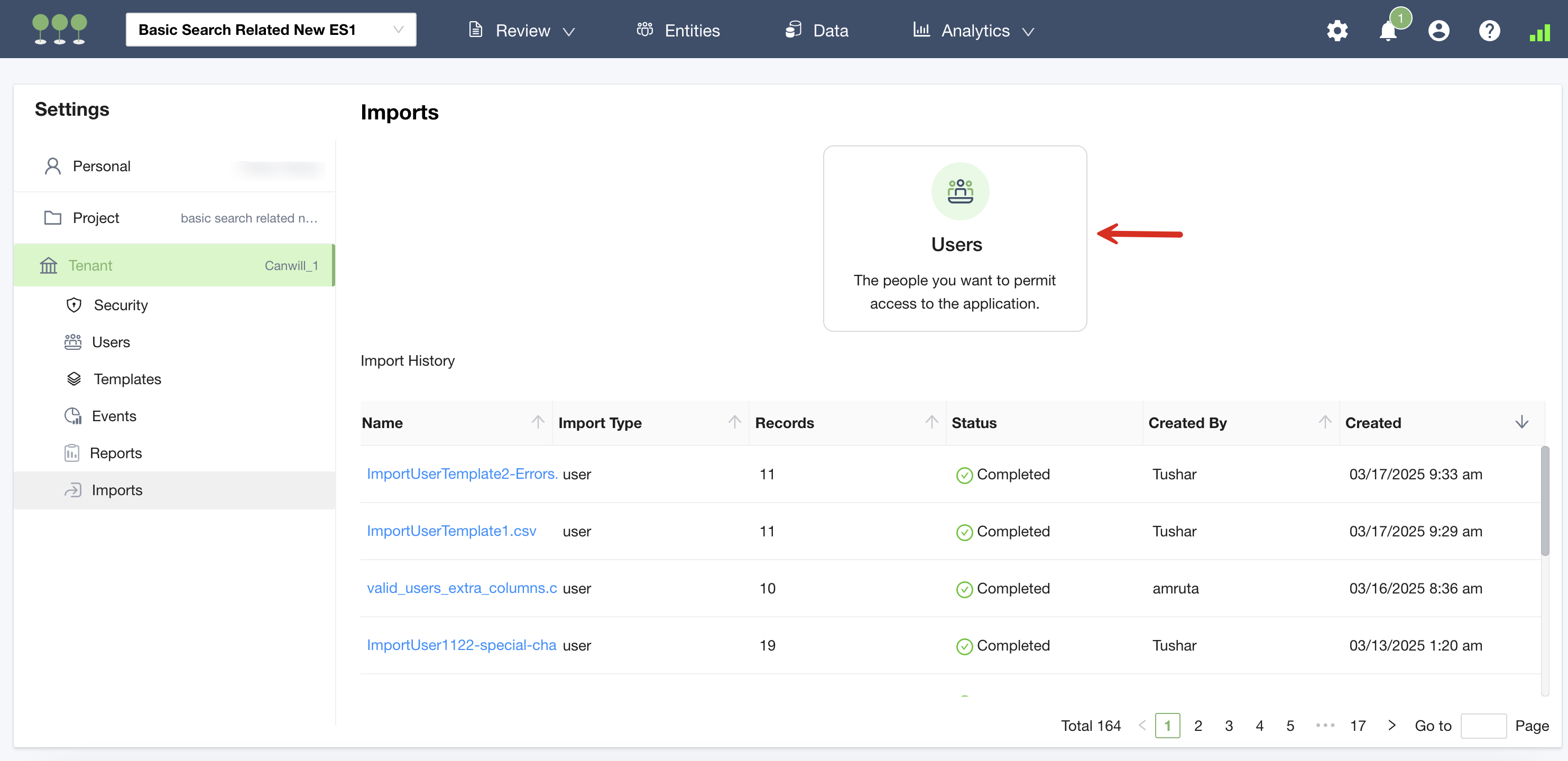Expand the Review menu chevron
The width and height of the screenshot is (1568, 761).
(568, 32)
